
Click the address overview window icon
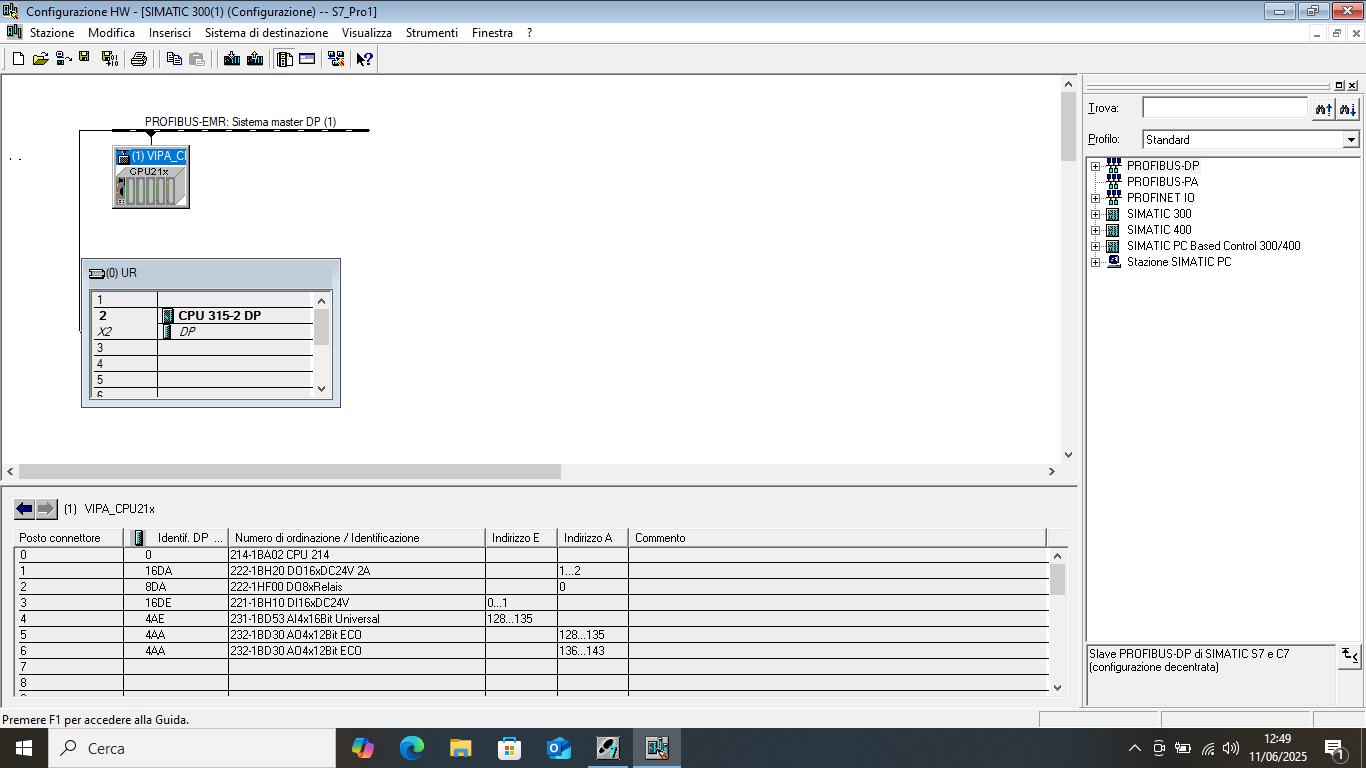click(x=307, y=59)
